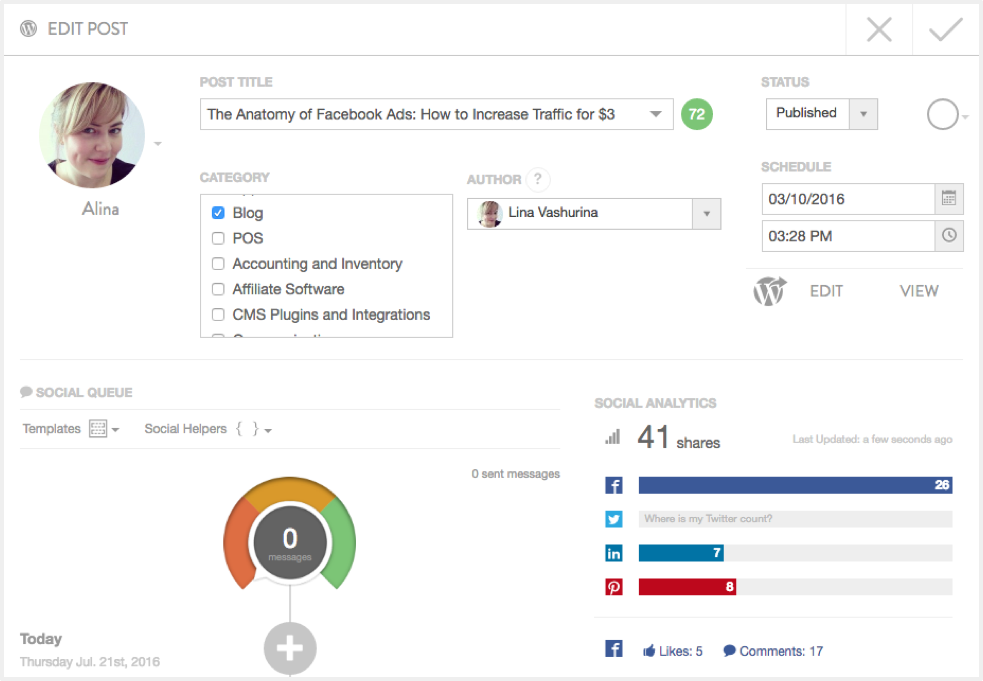Click the post title text field
Screen dimensions: 983x681
[436, 114]
